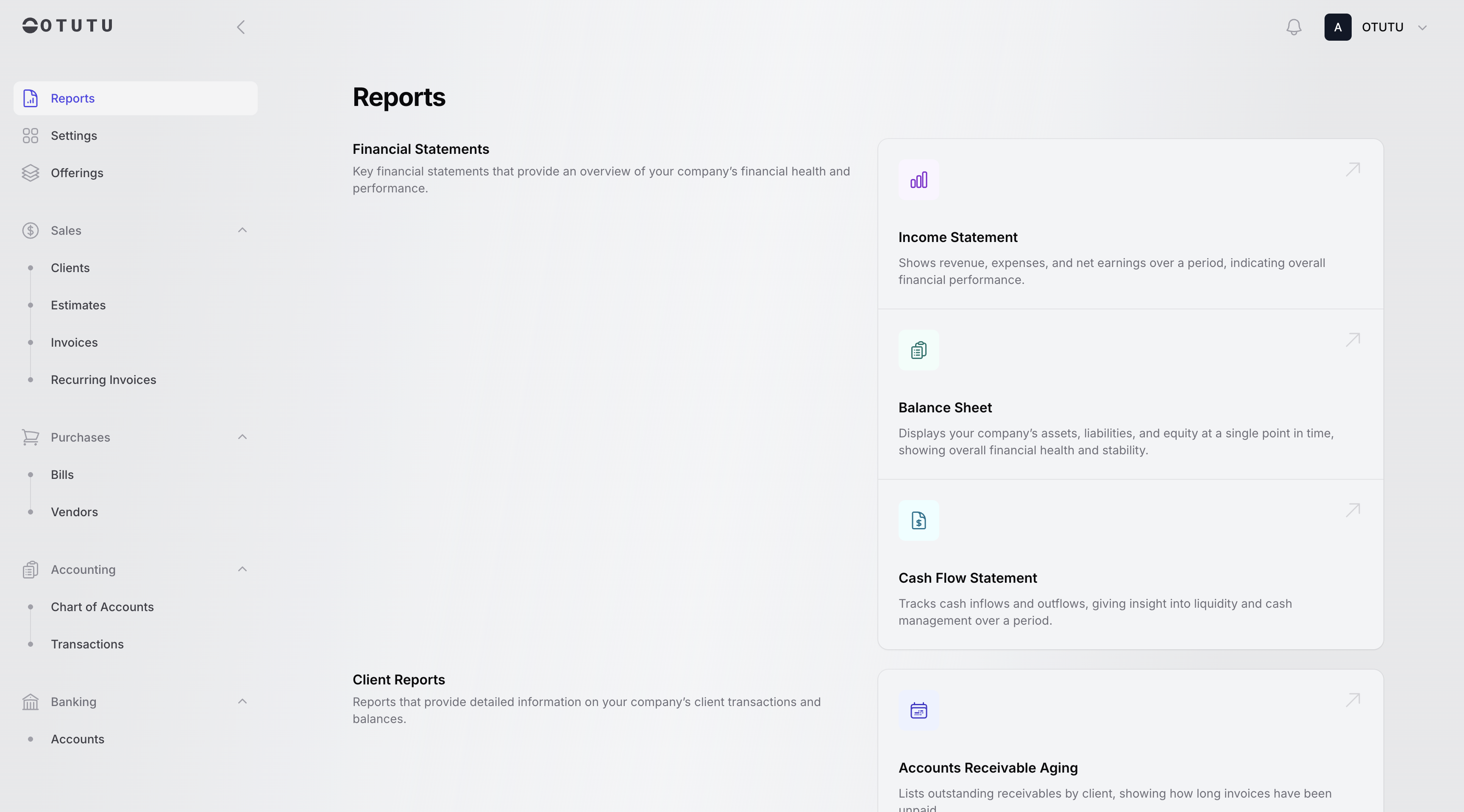Collapse the Accounting section
1464x812 pixels.
(242, 569)
